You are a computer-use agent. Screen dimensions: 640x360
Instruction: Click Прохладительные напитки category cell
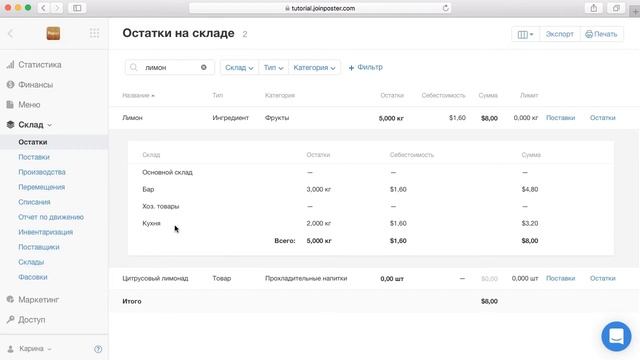point(306,278)
